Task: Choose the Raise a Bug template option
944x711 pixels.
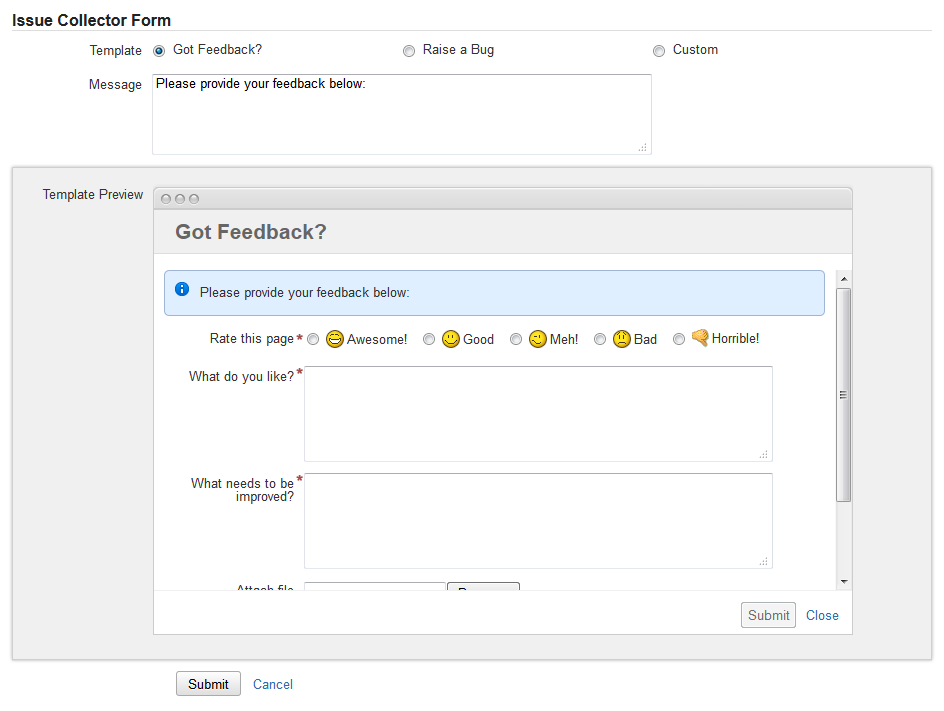Action: (x=409, y=51)
